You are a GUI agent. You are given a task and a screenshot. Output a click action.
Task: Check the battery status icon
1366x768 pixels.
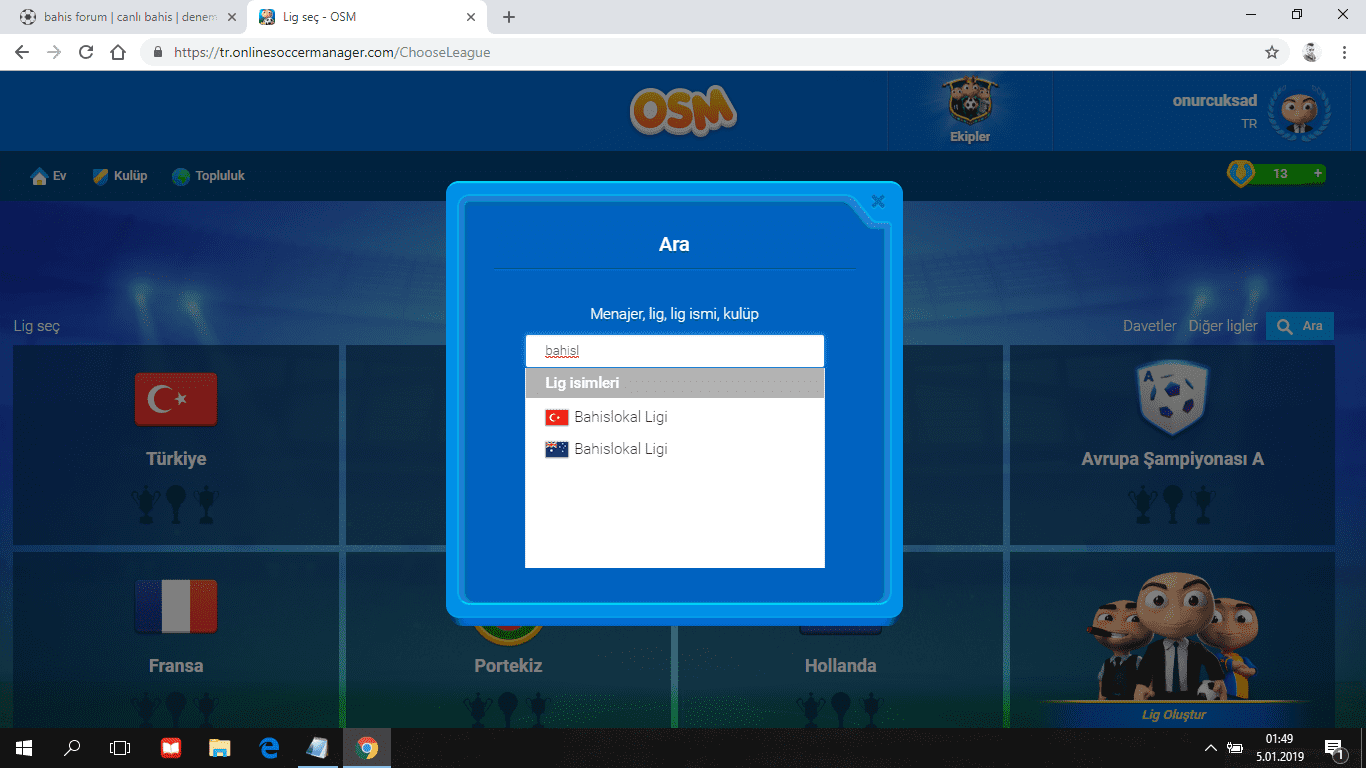(x=1236, y=748)
